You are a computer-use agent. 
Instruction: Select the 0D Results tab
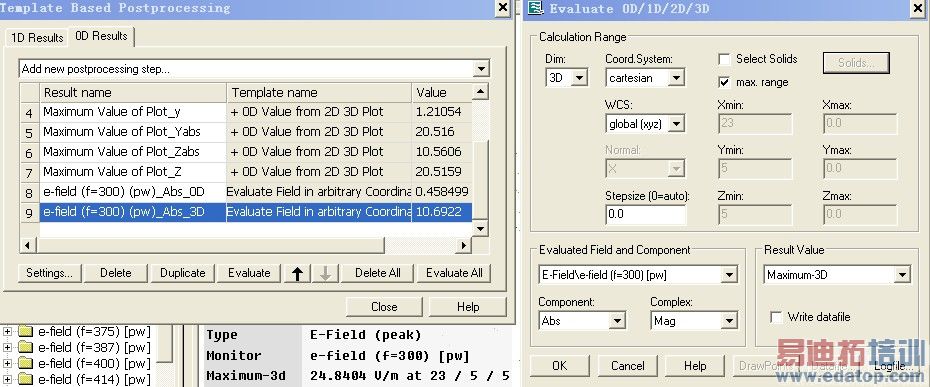click(101, 36)
